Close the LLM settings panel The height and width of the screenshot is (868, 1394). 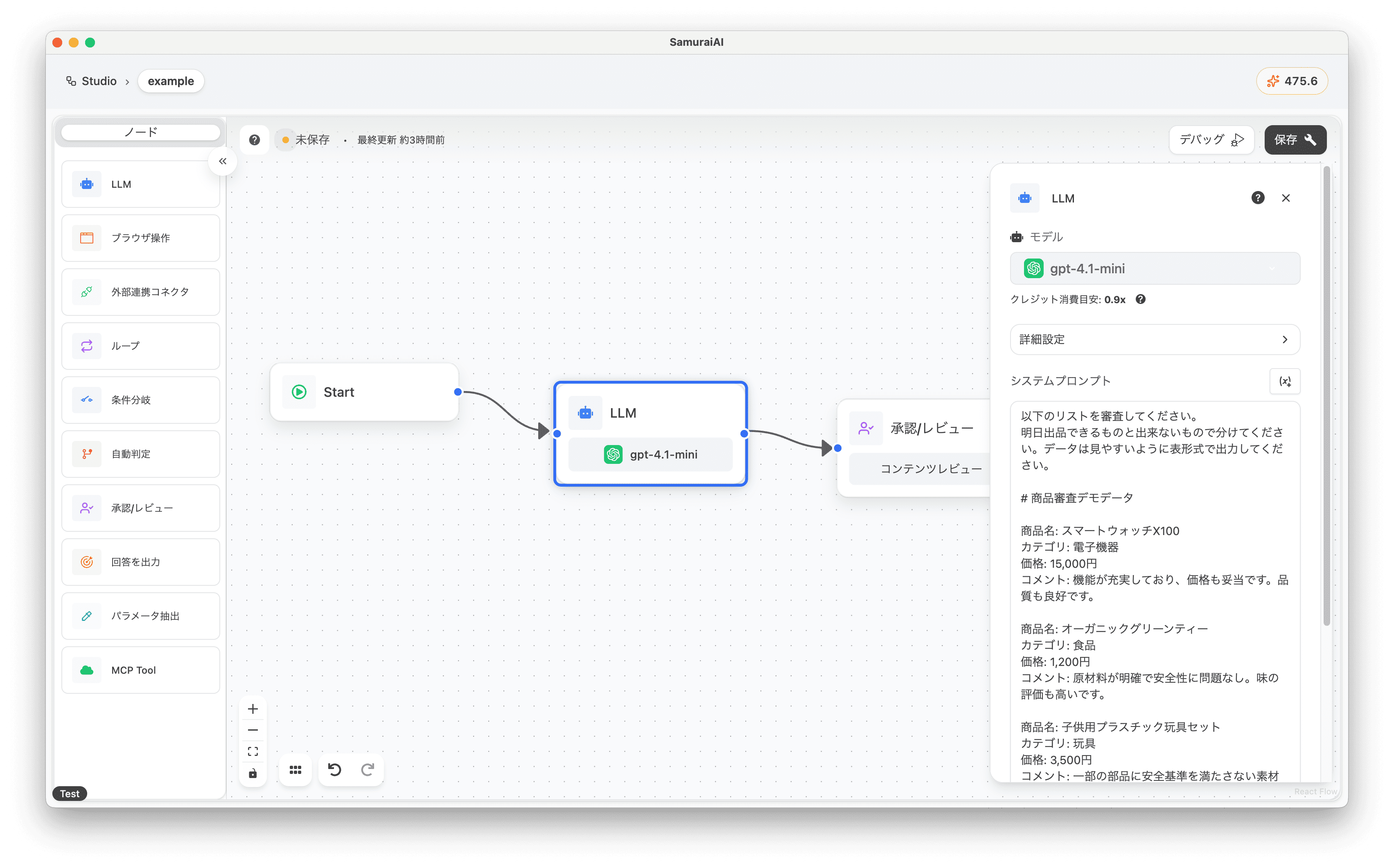[x=1286, y=198]
